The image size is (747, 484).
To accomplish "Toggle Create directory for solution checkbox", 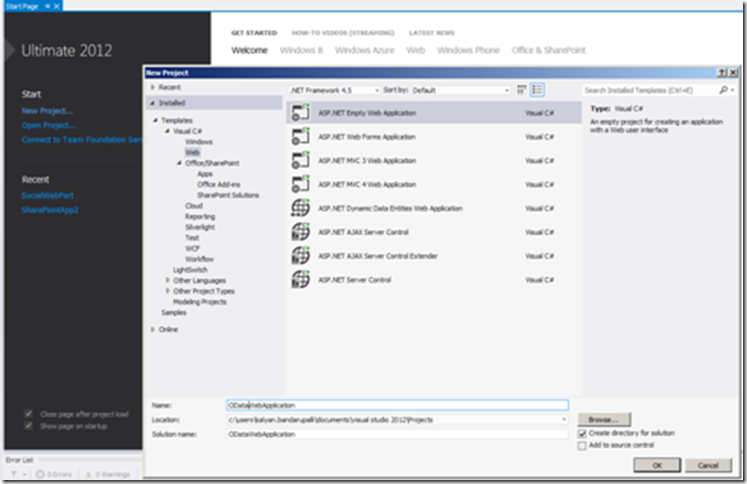I will [x=582, y=434].
